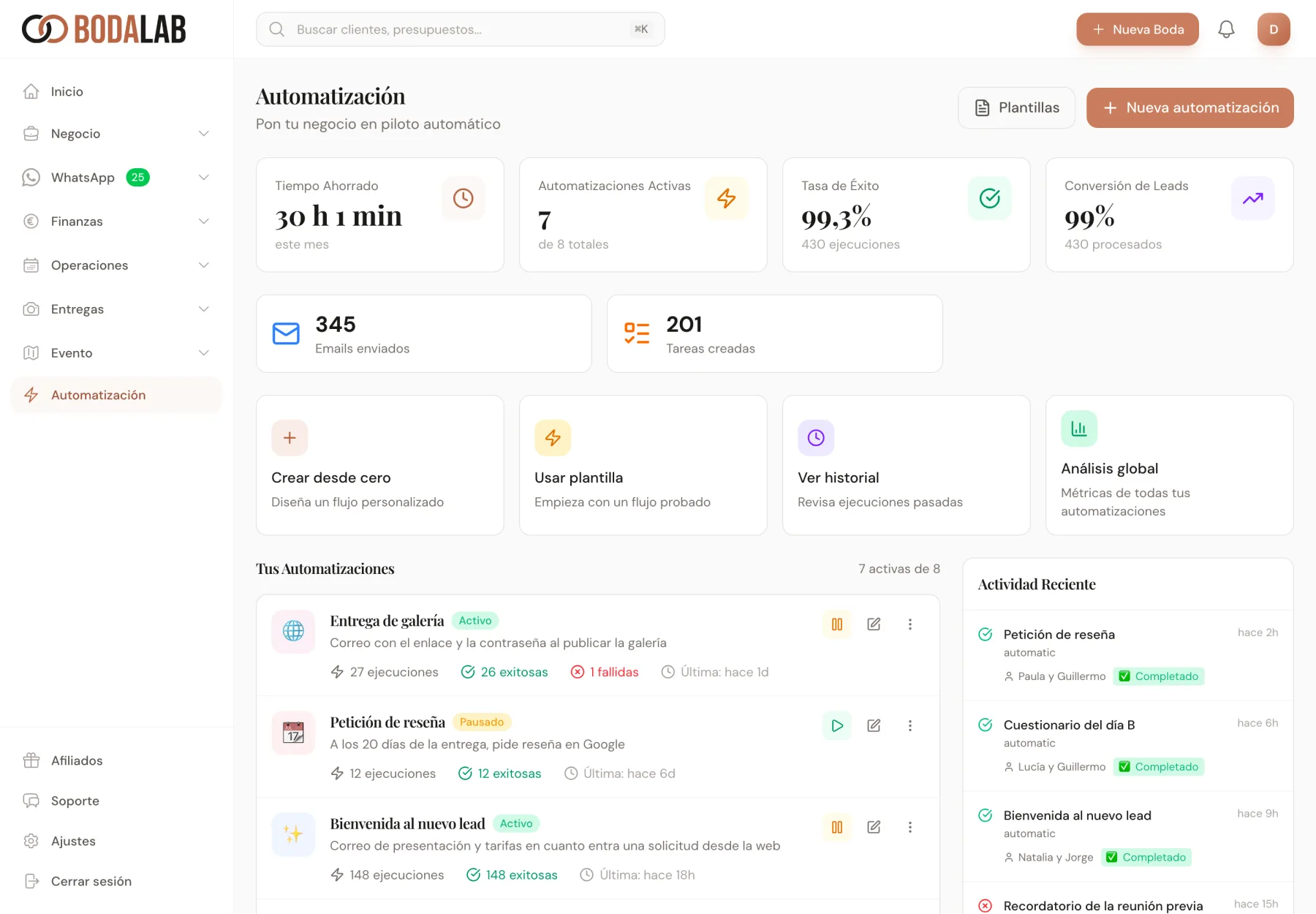Screen dimensions: 1316x914
Task: Open the Análisis global card
Action: click(1170, 465)
